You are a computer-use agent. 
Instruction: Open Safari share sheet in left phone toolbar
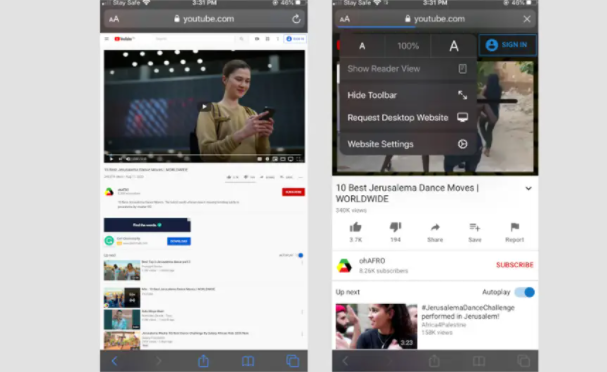(204, 361)
